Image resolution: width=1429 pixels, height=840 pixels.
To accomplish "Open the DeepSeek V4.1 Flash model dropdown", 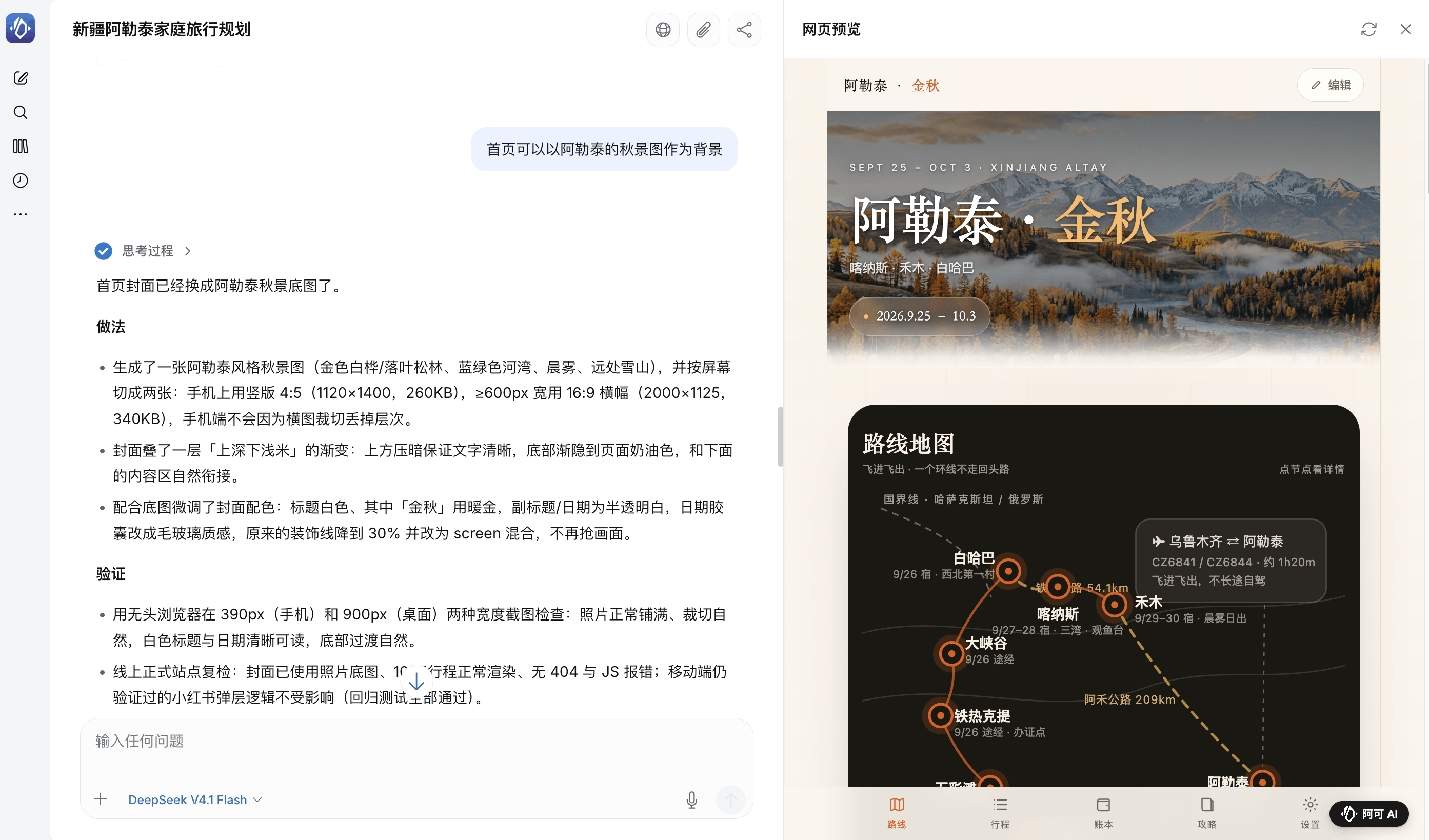I will tap(195, 800).
